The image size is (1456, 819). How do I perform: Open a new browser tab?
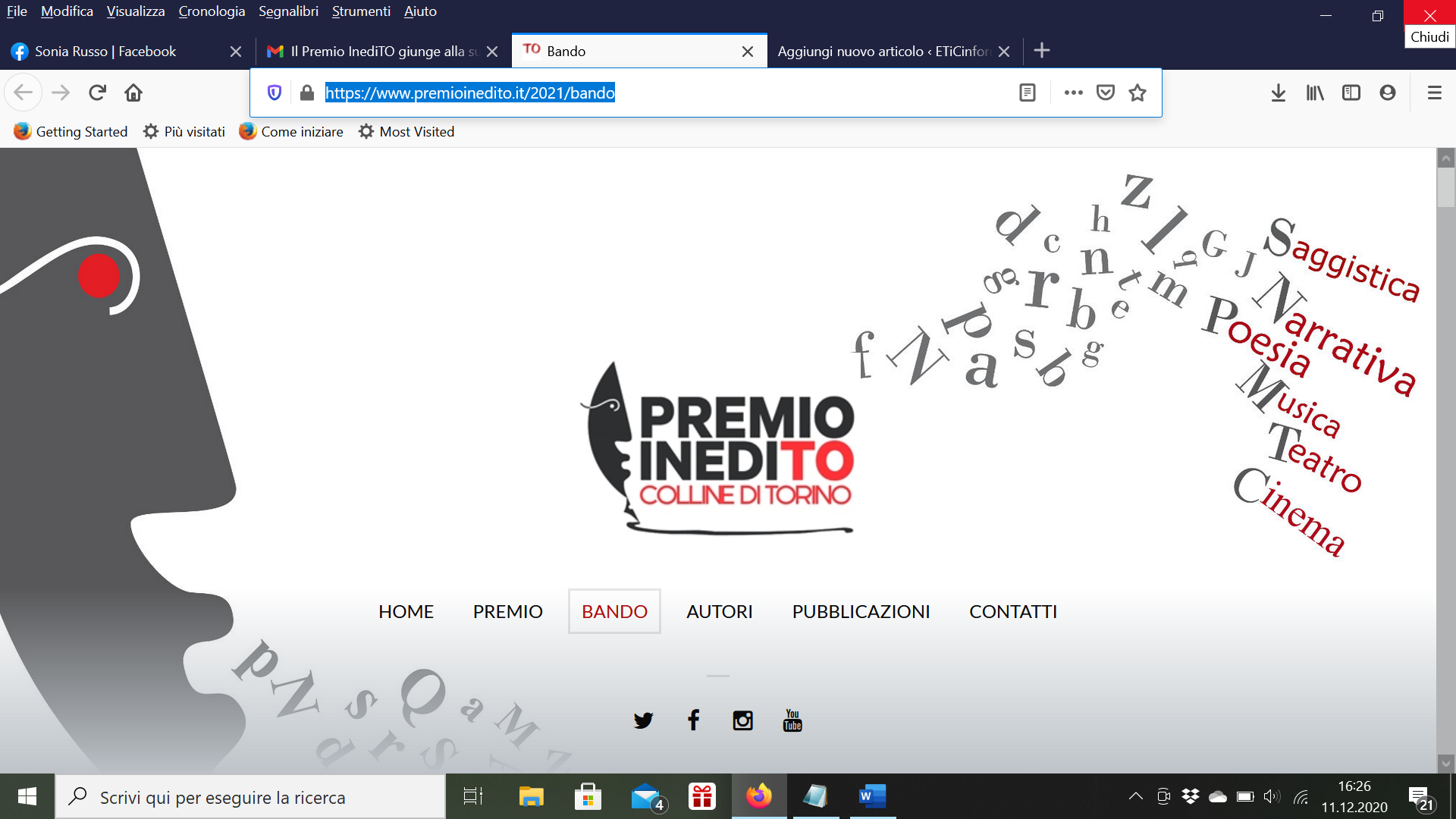[1042, 51]
